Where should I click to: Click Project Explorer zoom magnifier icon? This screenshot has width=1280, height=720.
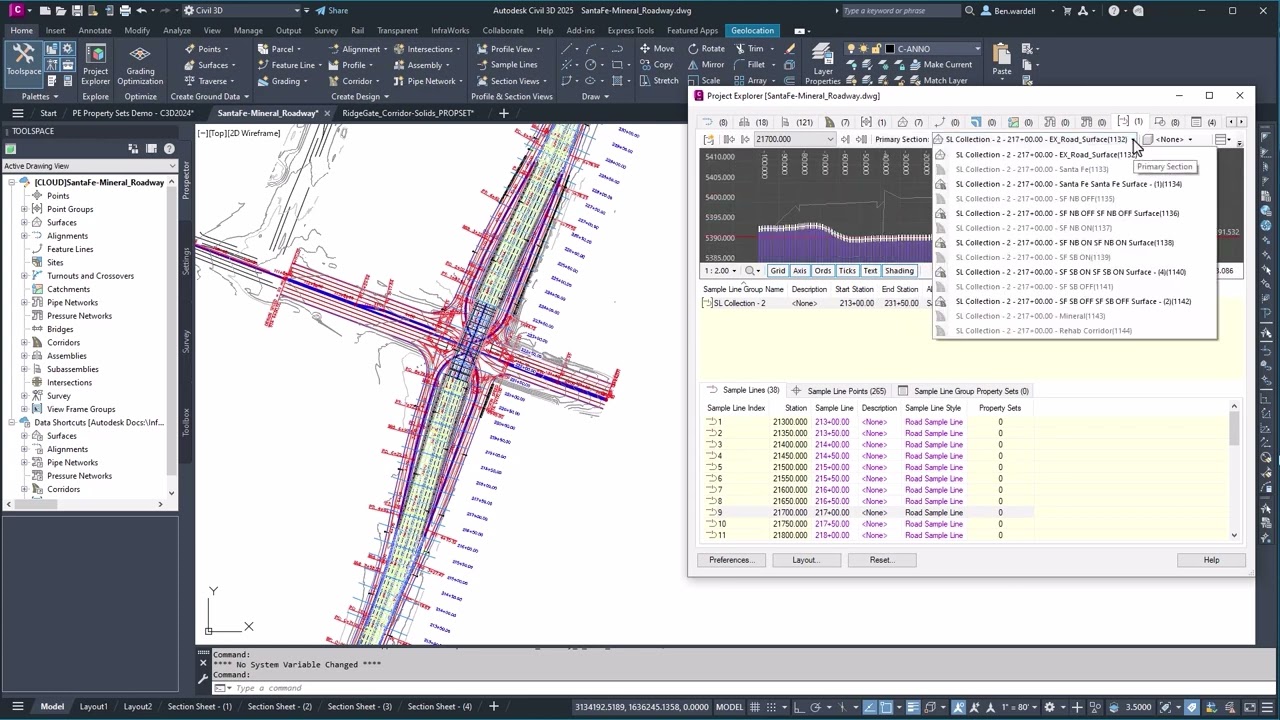click(x=751, y=271)
